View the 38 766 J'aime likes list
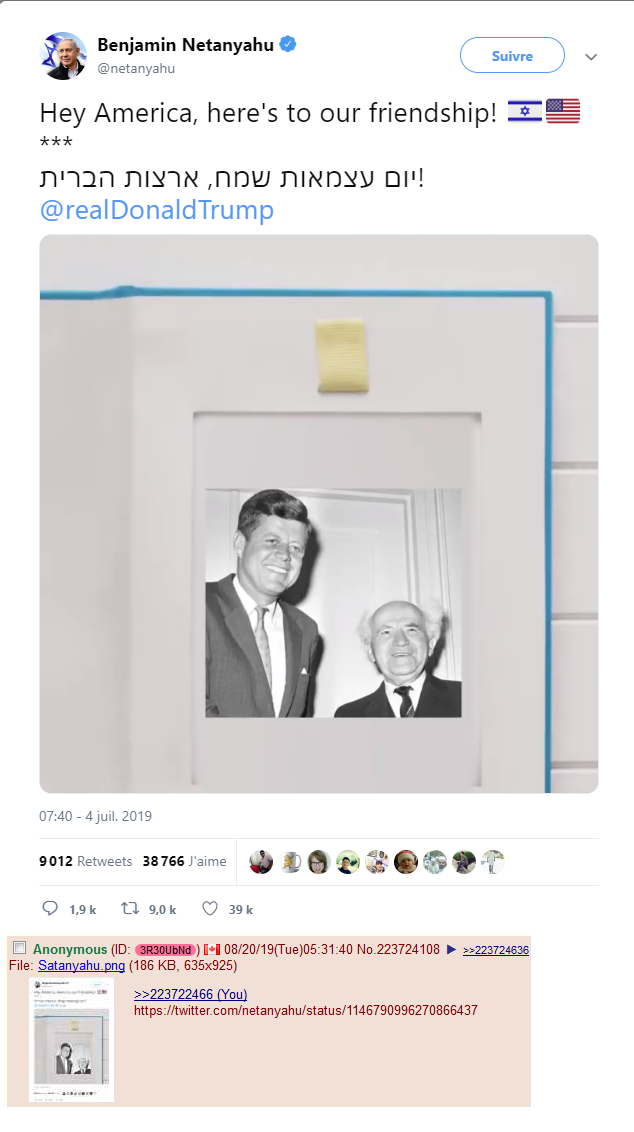 click(x=185, y=861)
